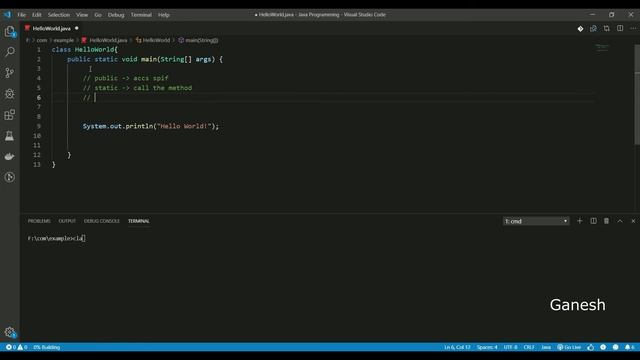This screenshot has height=360, width=640.
Task: Click the terminal prompt input line
Action: point(56,238)
